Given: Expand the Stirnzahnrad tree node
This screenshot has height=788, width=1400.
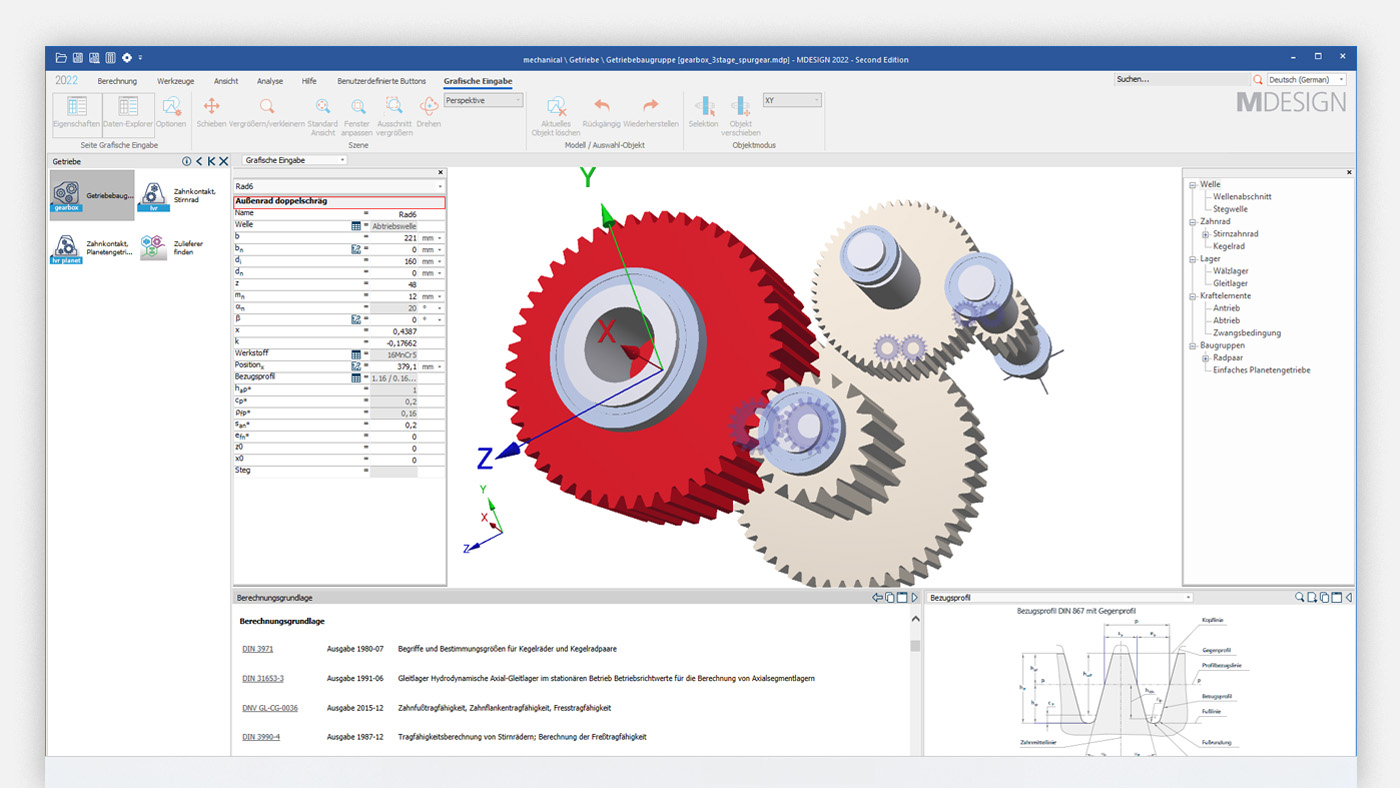Looking at the screenshot, I should pos(1206,234).
